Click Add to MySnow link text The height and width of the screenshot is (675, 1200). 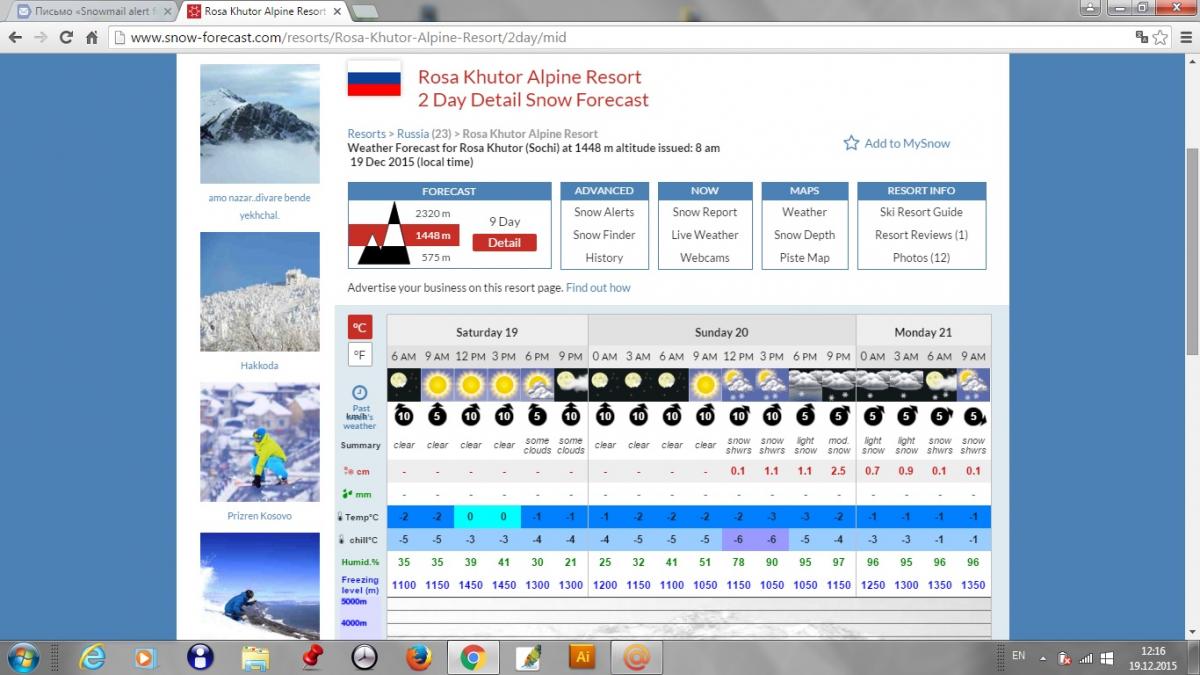[x=907, y=143]
